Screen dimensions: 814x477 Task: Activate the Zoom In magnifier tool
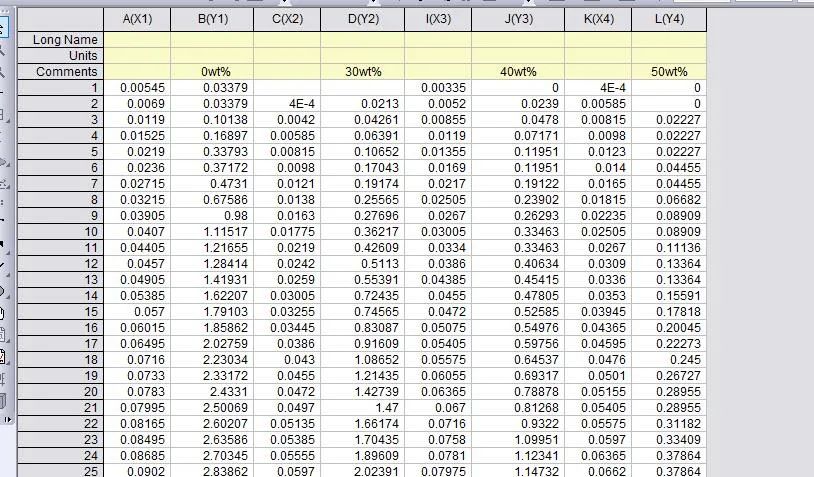(3, 50)
